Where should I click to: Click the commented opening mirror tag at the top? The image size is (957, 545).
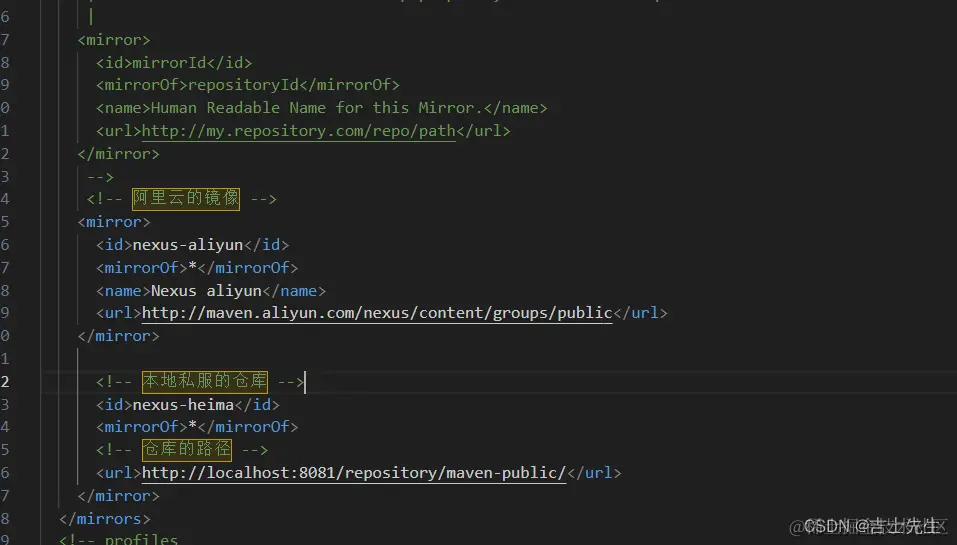point(114,40)
